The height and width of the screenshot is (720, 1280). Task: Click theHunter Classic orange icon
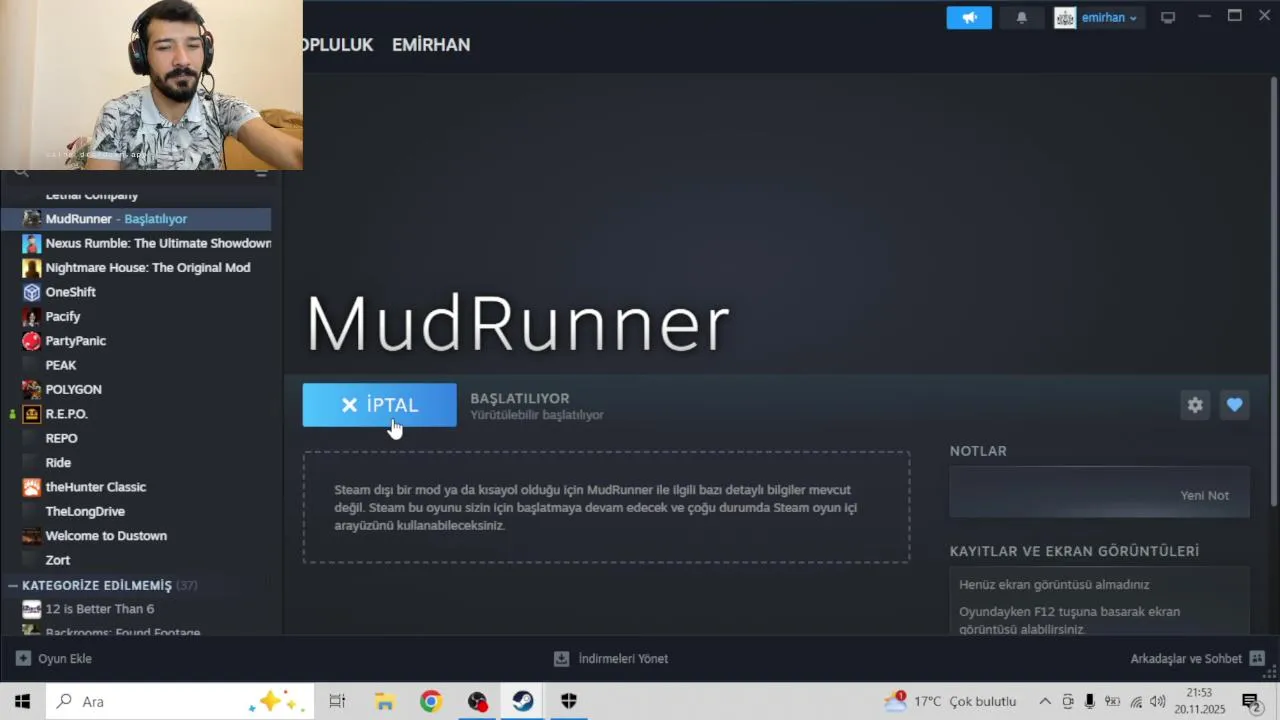[32, 487]
